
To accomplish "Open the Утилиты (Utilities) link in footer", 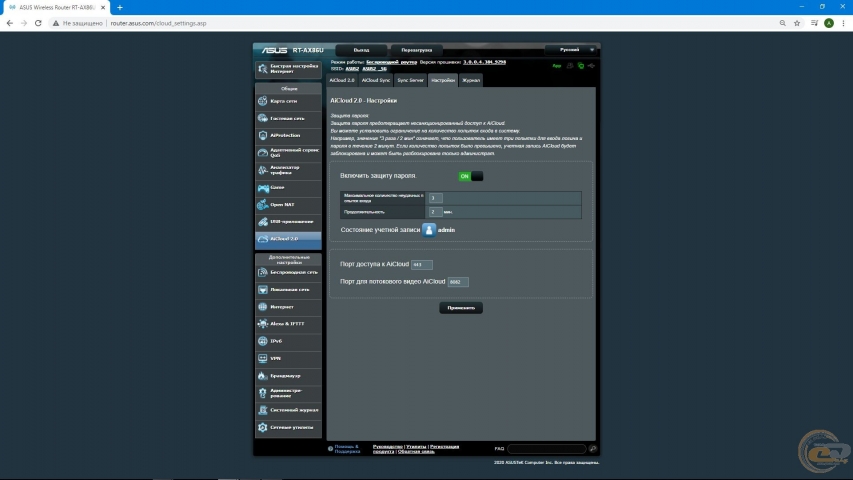I will (x=416, y=447).
